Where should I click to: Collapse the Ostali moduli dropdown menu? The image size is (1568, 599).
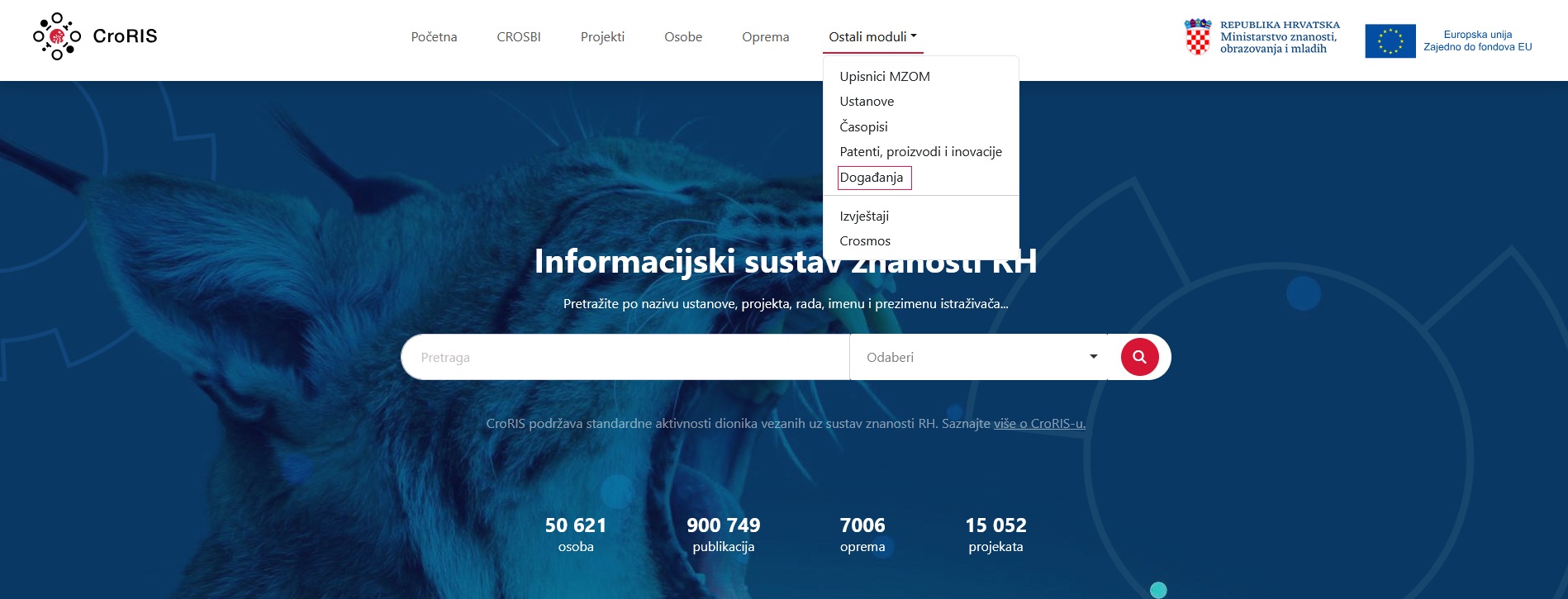pos(872,37)
